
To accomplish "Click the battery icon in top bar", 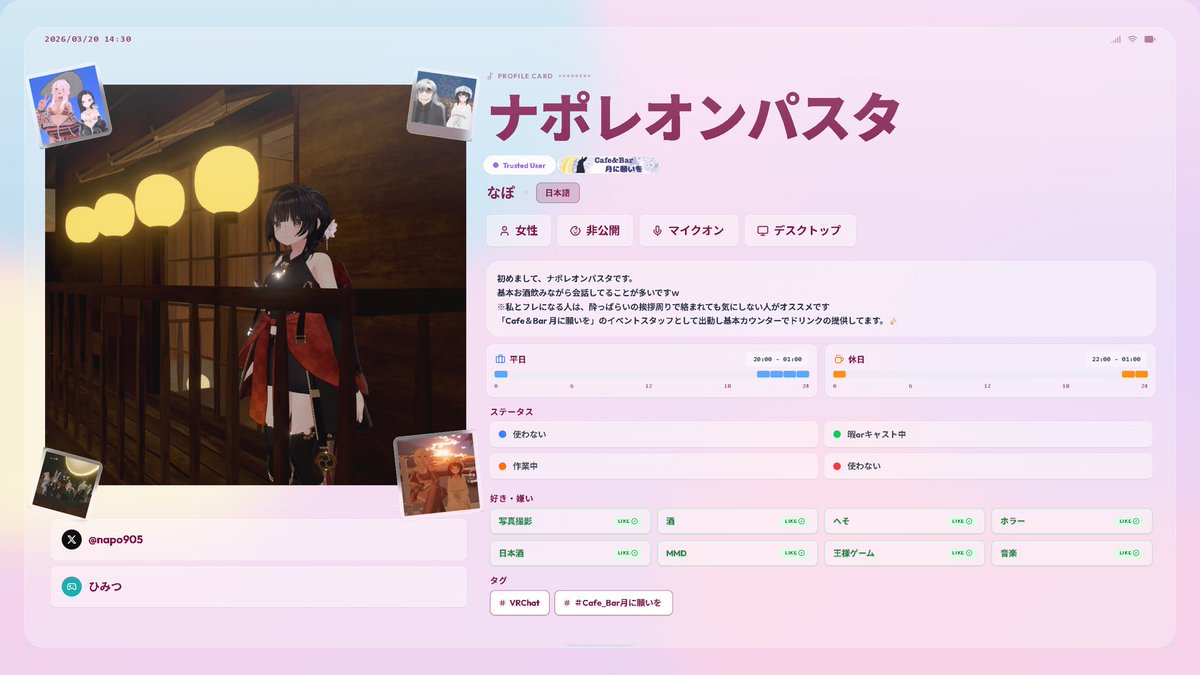I will point(1150,39).
